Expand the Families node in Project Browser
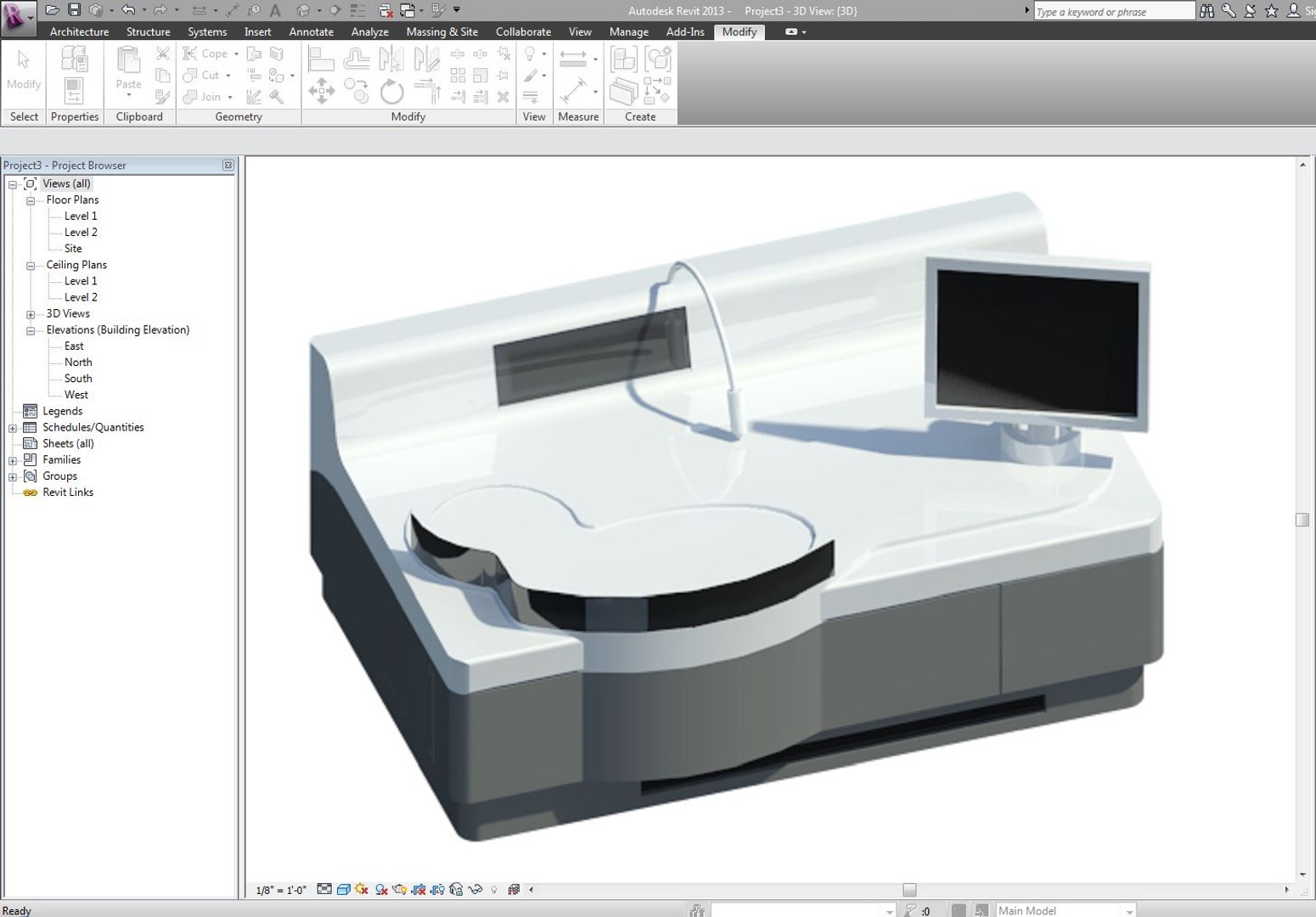 13,461
